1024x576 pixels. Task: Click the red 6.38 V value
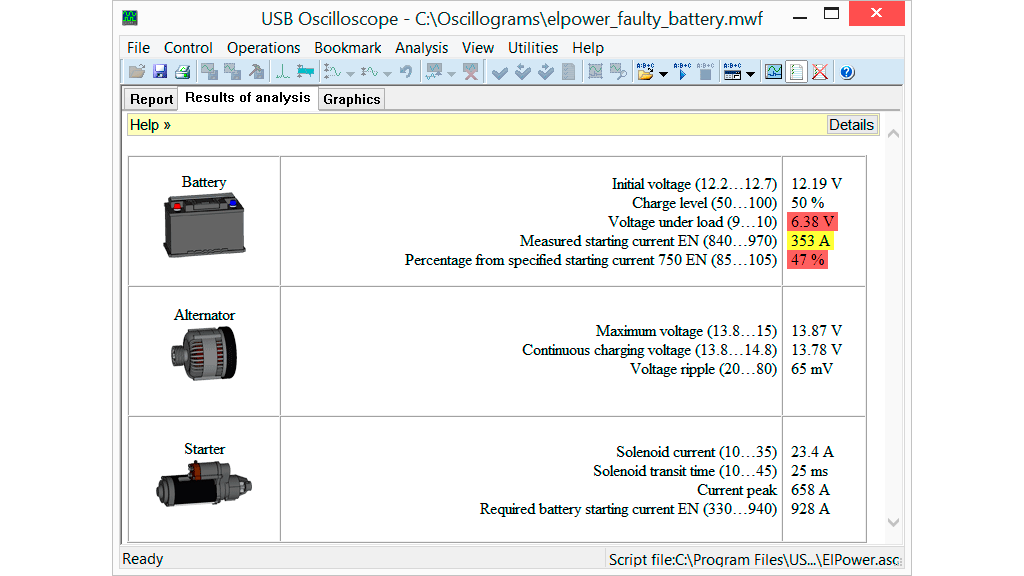click(x=812, y=222)
